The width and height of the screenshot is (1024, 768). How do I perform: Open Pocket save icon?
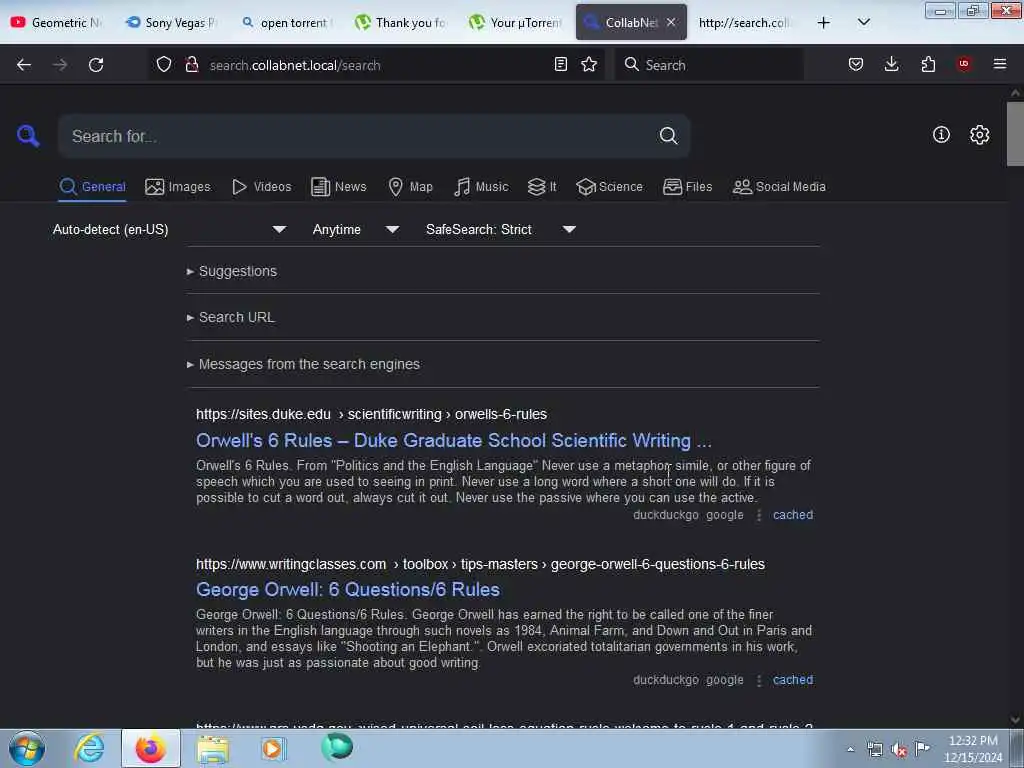coord(856,64)
